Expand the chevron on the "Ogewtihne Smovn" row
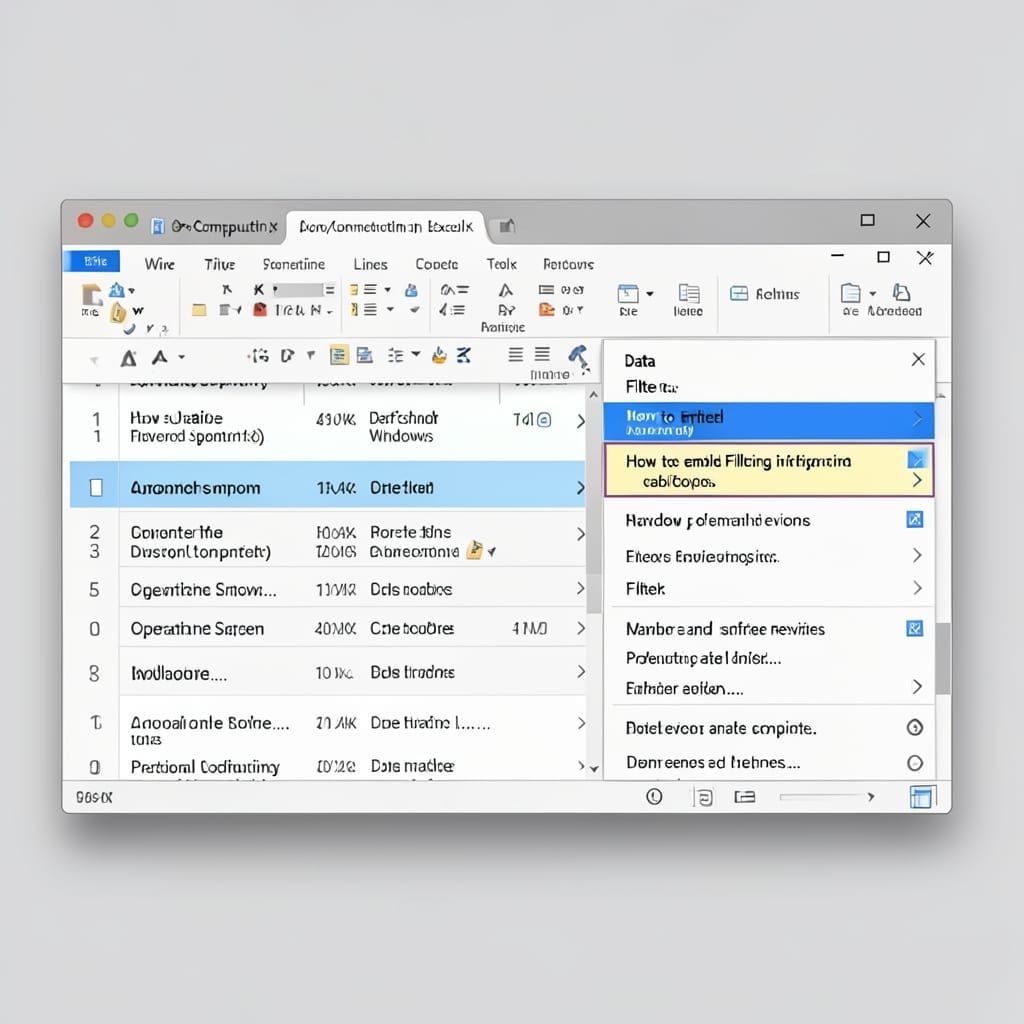 pos(581,588)
